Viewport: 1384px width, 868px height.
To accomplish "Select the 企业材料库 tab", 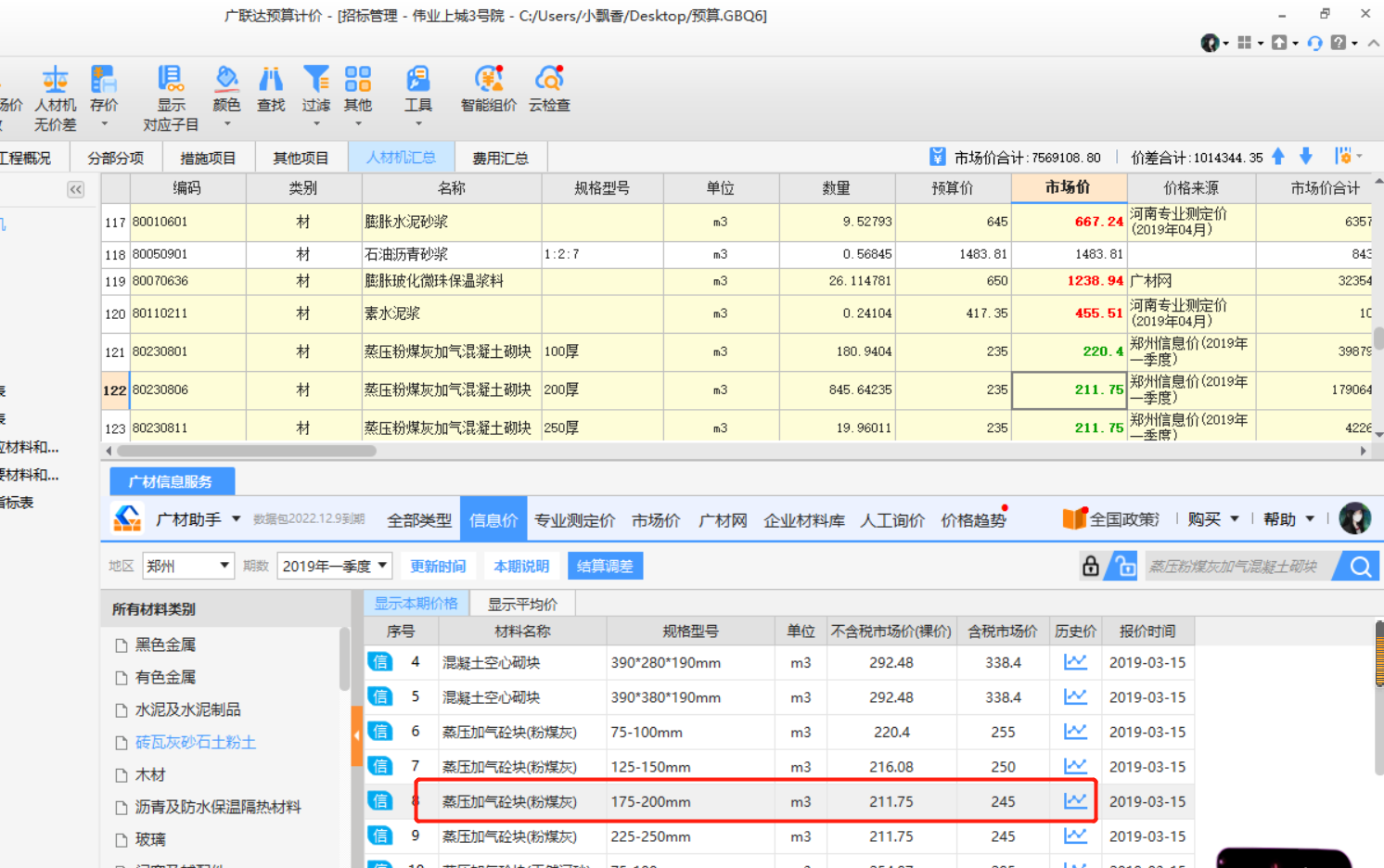I will pos(804,520).
